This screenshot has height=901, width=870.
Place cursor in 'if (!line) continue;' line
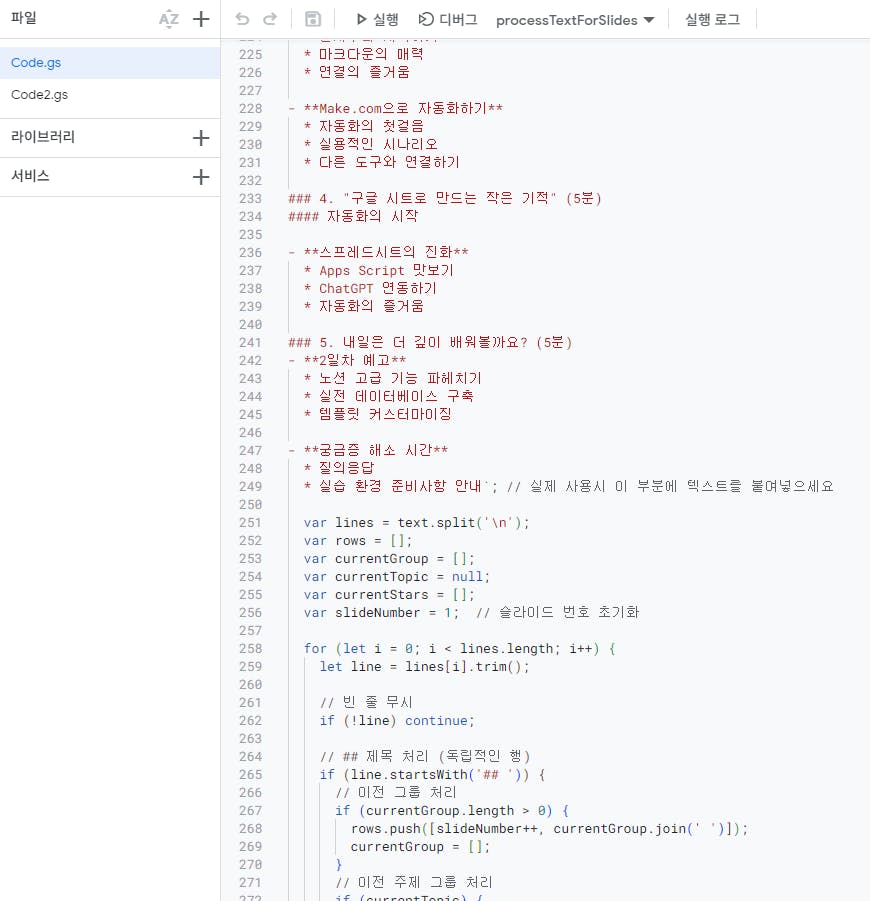click(397, 721)
